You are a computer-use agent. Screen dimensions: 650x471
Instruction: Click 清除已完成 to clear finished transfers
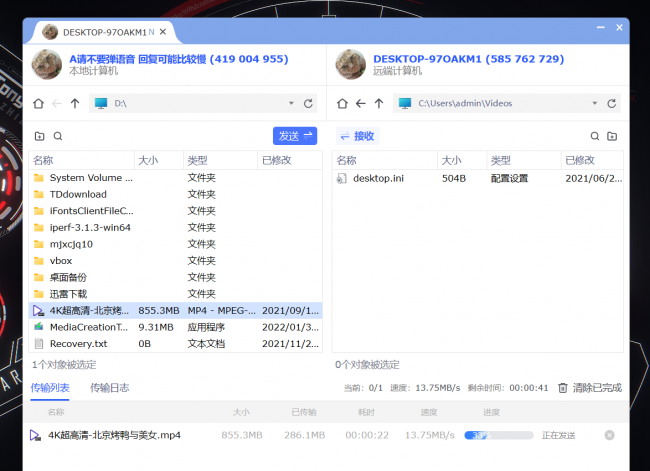point(597,388)
